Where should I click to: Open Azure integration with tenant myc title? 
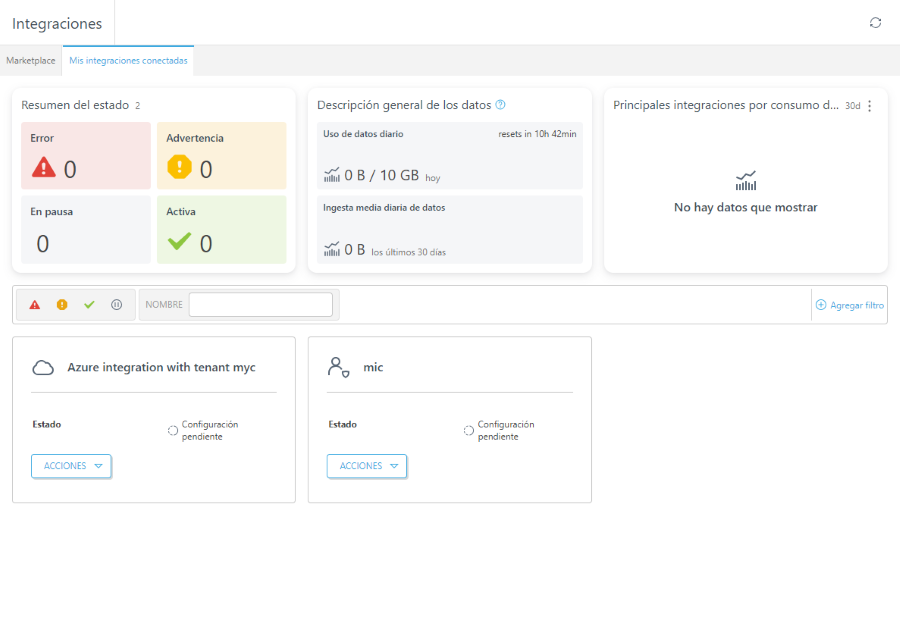coord(161,367)
